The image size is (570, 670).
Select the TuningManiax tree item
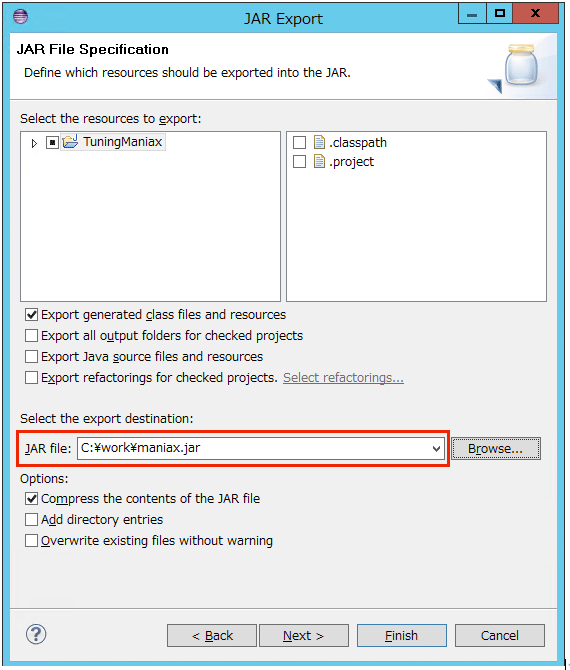pyautogui.click(x=123, y=141)
